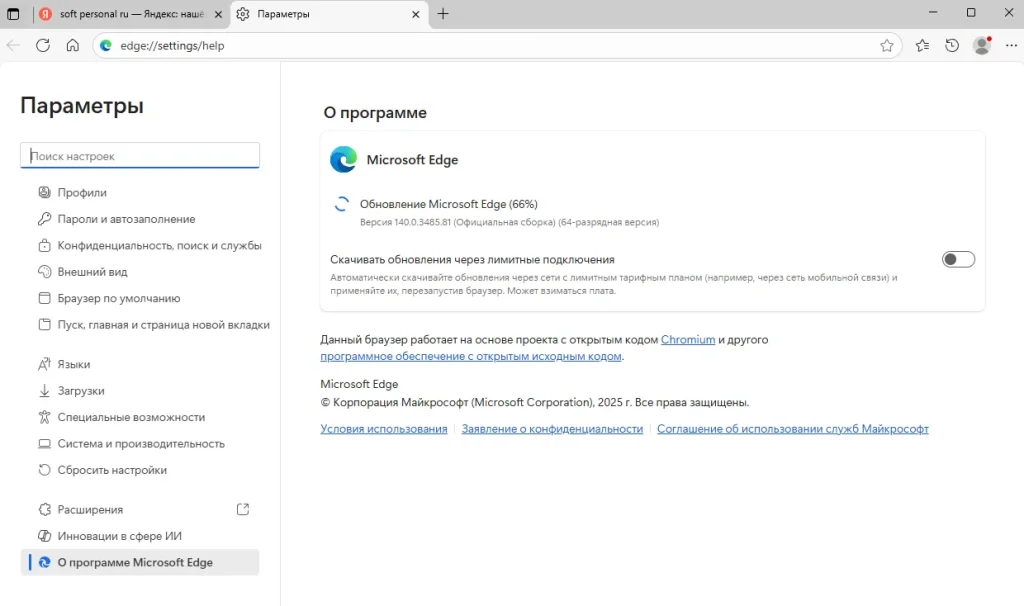Open the tab actions menu icon
This screenshot has height=606, width=1024.
[x=14, y=14]
